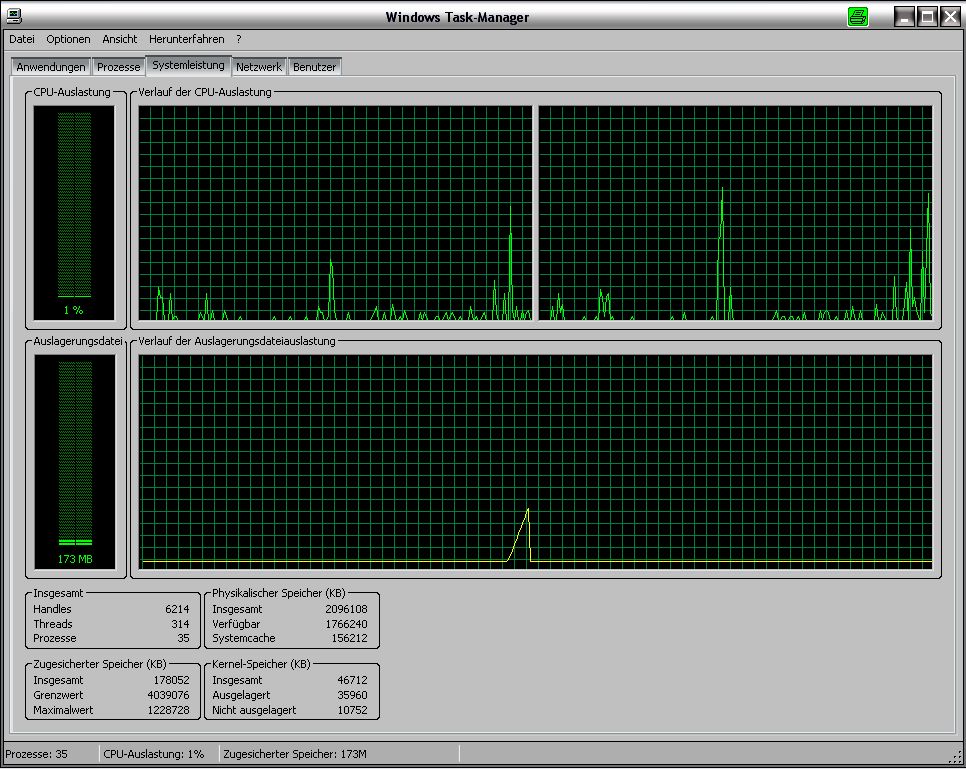Click status bar Zugesicherter Speicher: 173M
Screen dimensions: 966x769
[295, 754]
